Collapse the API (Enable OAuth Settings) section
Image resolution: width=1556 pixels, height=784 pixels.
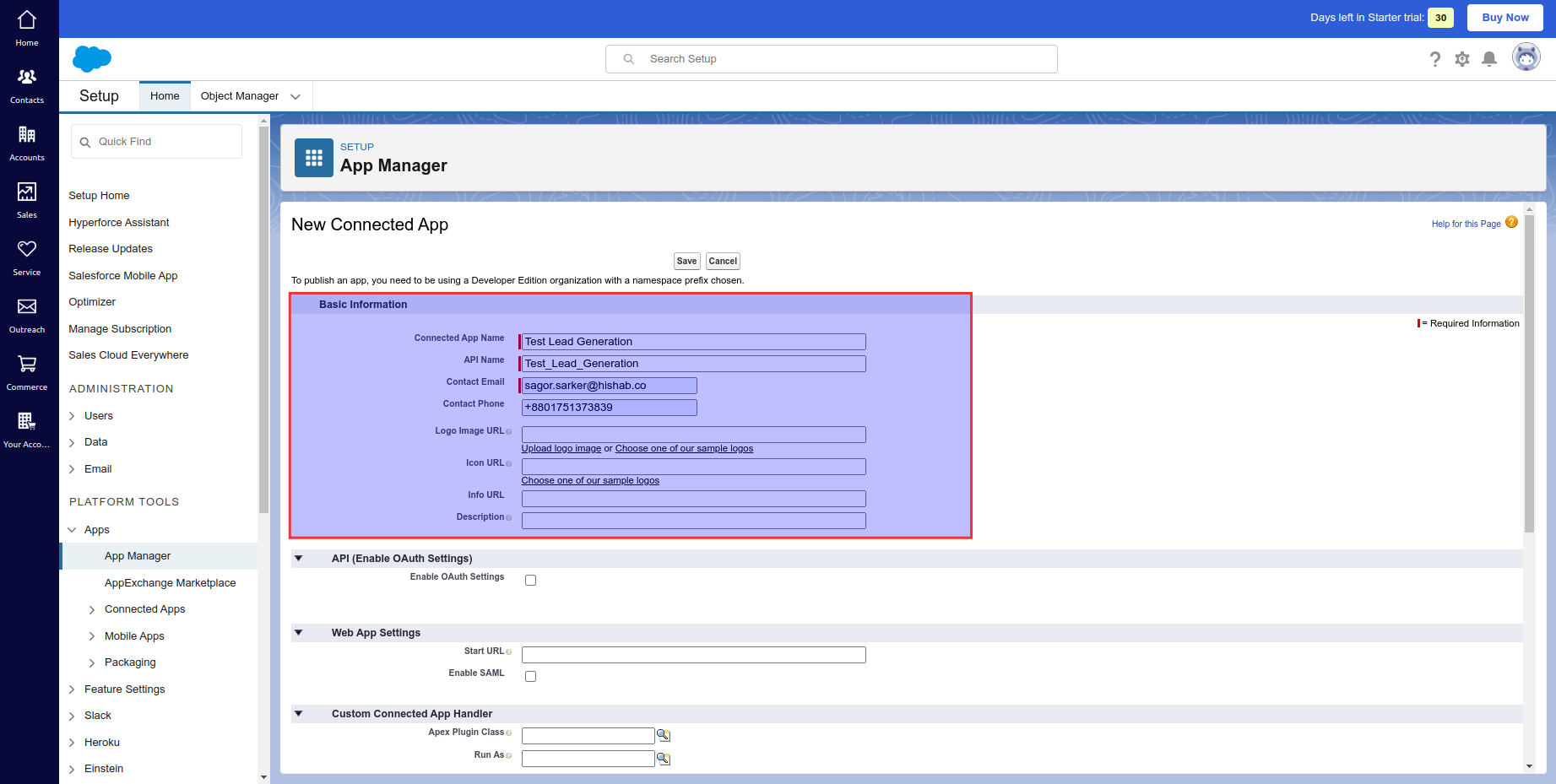298,558
